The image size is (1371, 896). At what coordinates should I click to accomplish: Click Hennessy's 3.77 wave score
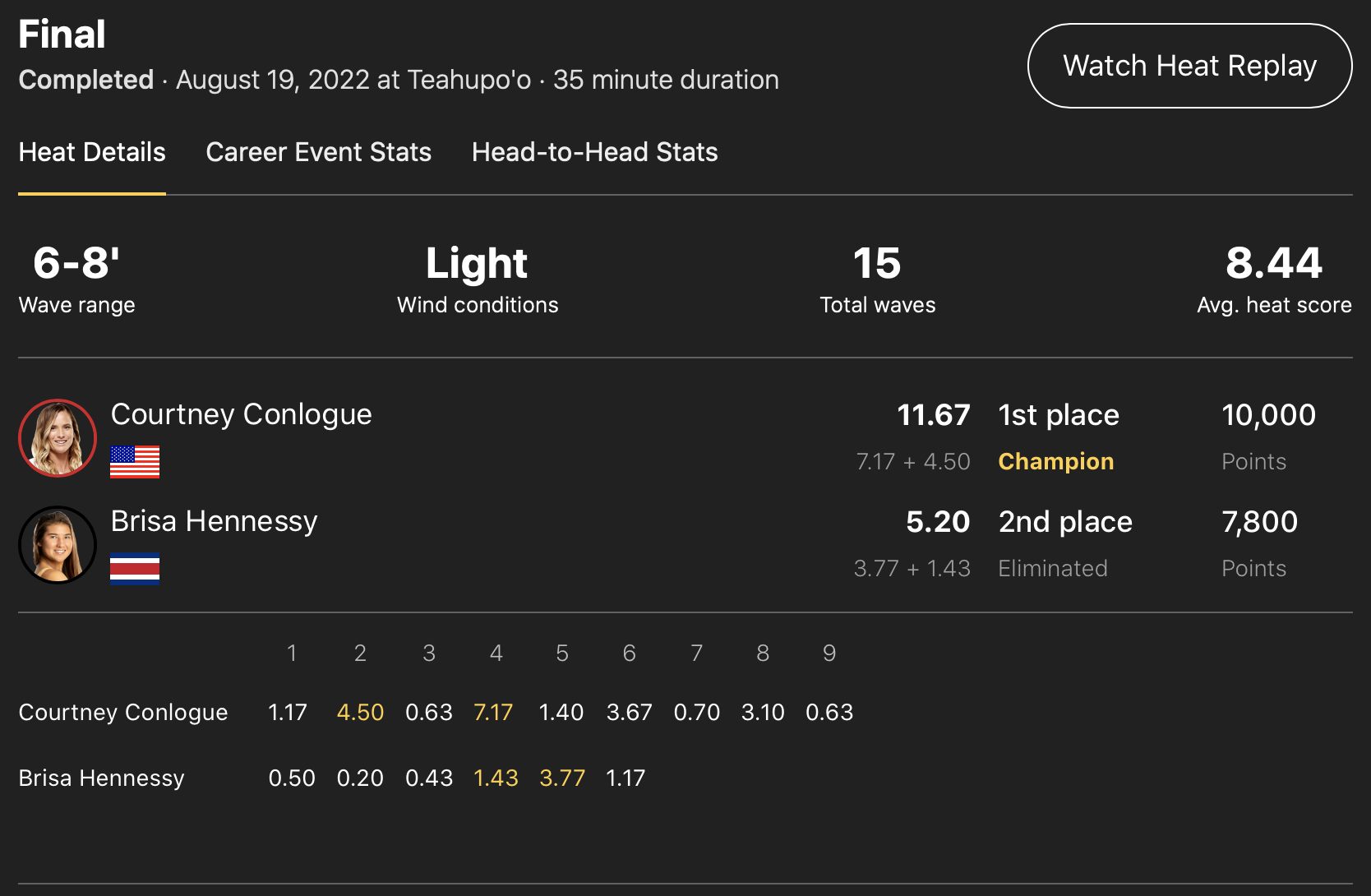click(562, 778)
